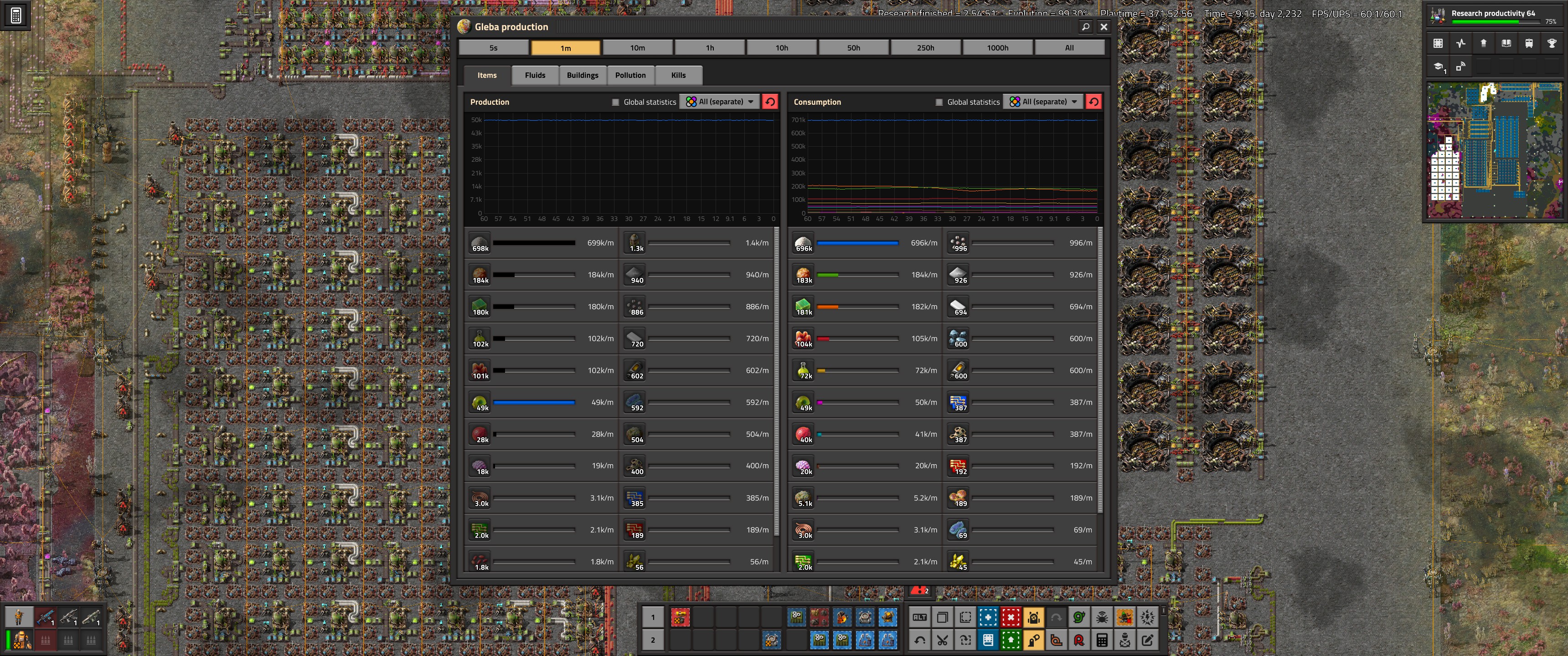Click the 696k/m consumption bar
This screenshot has width=1568, height=656.
pyautogui.click(x=858, y=243)
